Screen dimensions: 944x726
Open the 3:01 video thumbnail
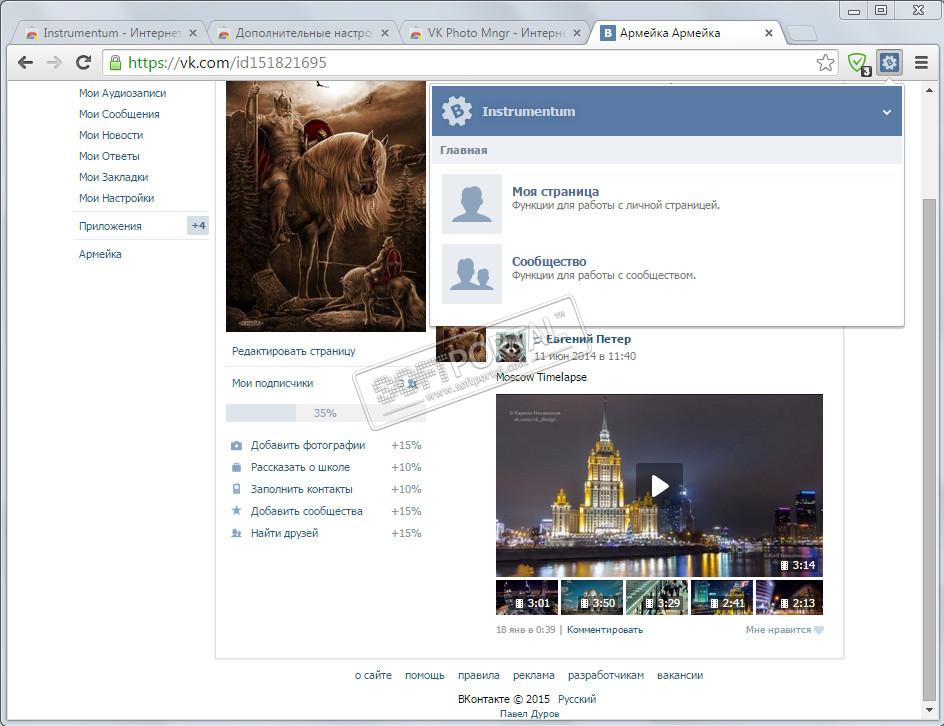point(527,597)
